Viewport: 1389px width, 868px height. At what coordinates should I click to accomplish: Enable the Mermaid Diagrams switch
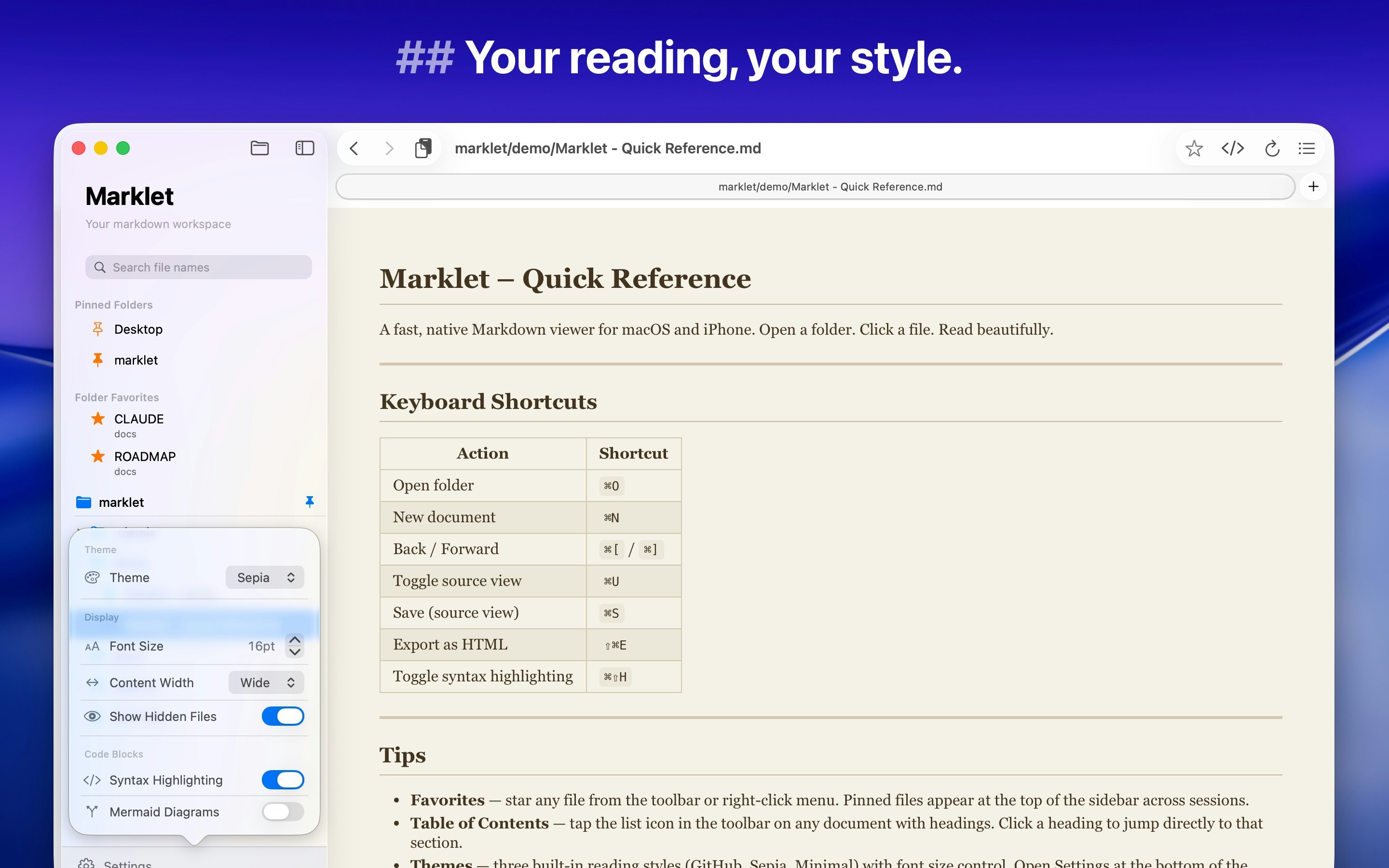point(283,811)
